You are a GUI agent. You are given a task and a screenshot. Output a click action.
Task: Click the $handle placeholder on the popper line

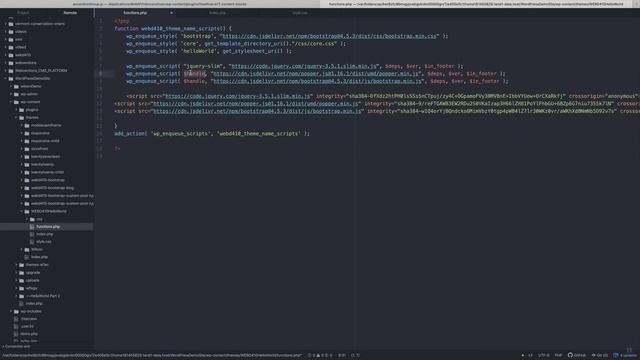pos(194,74)
